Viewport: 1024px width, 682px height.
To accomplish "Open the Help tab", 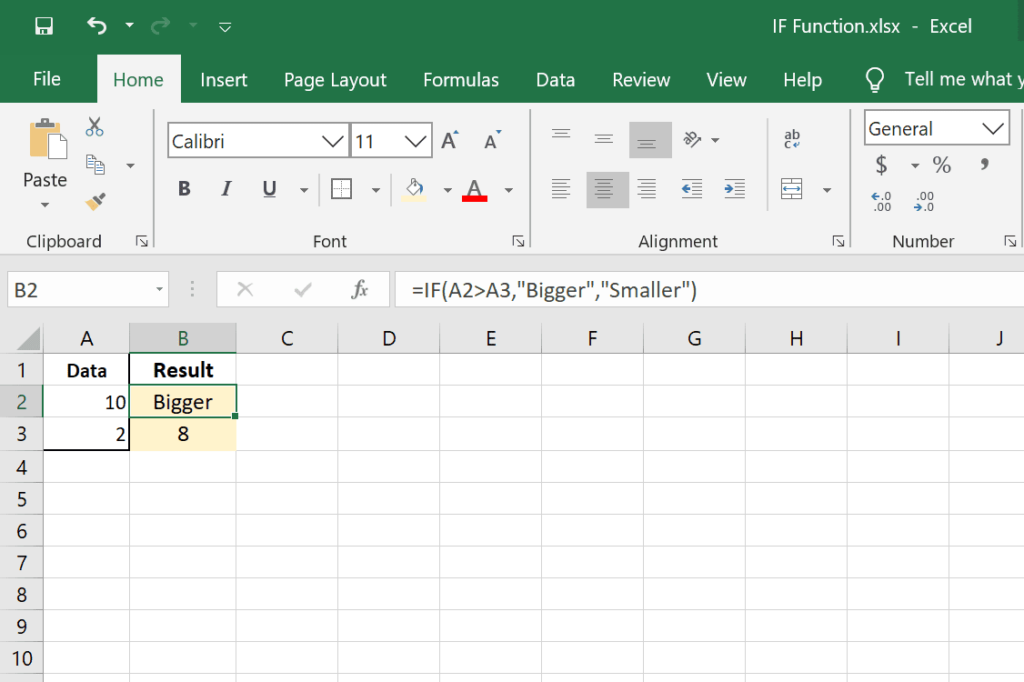I will coord(803,80).
